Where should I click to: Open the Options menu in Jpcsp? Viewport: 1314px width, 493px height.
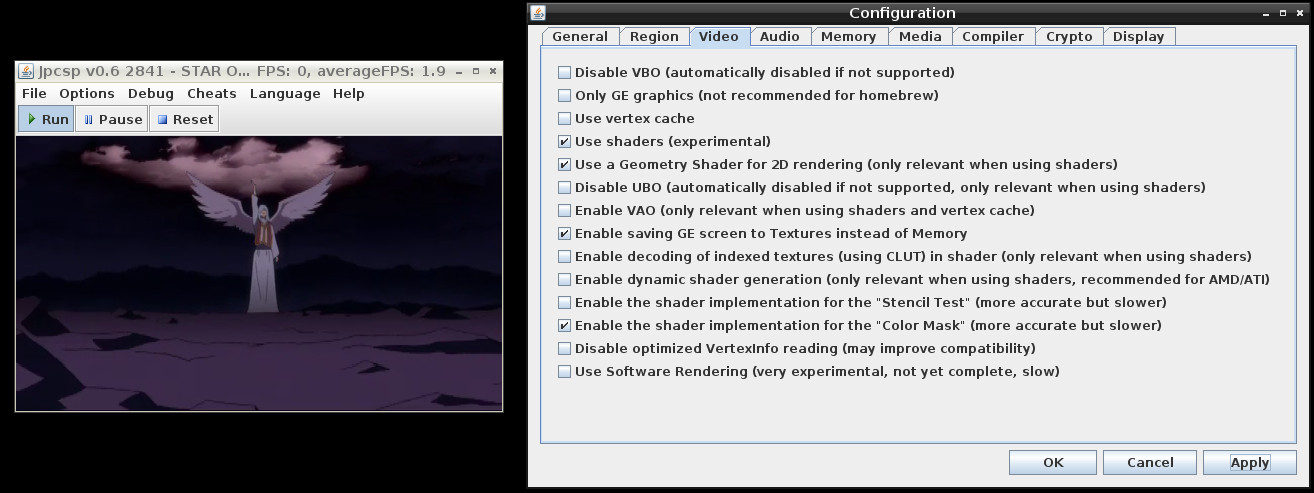[x=87, y=93]
